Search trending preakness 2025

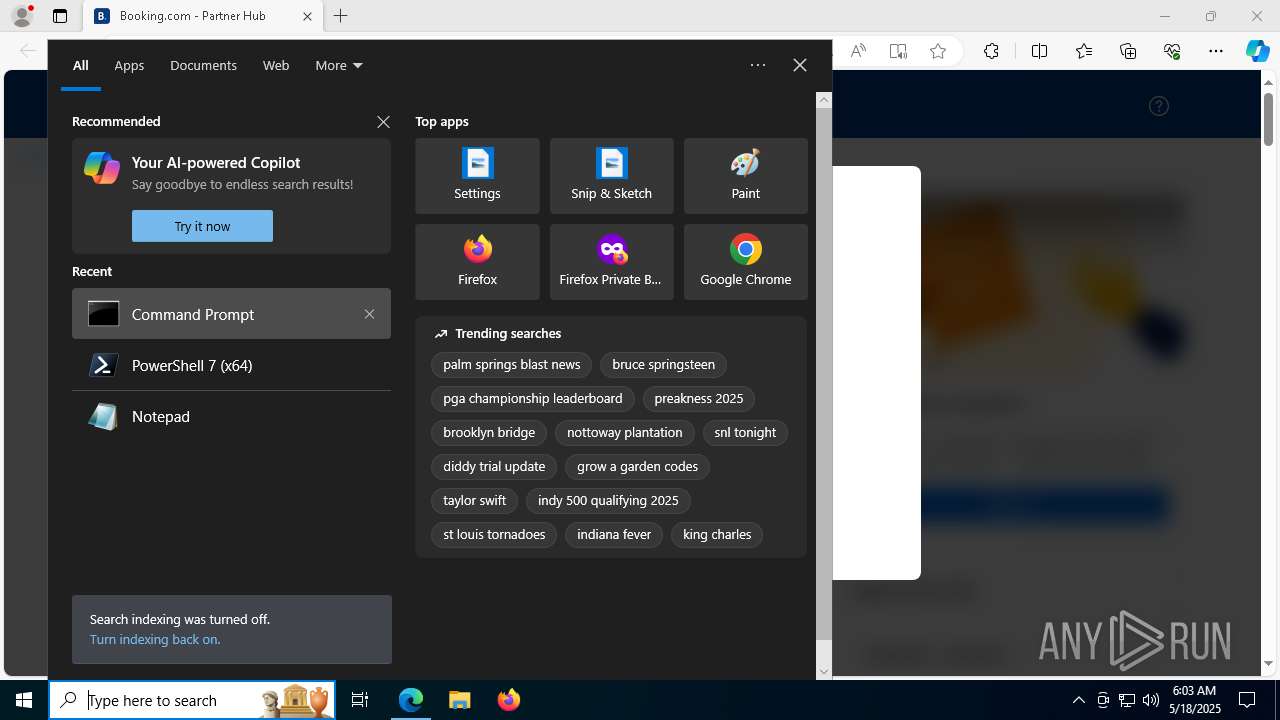[x=698, y=399]
